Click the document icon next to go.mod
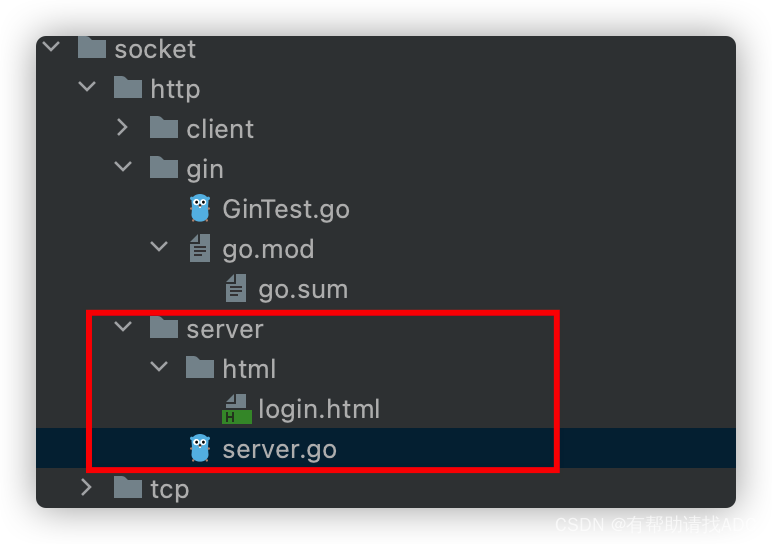This screenshot has width=772, height=544. 200,248
